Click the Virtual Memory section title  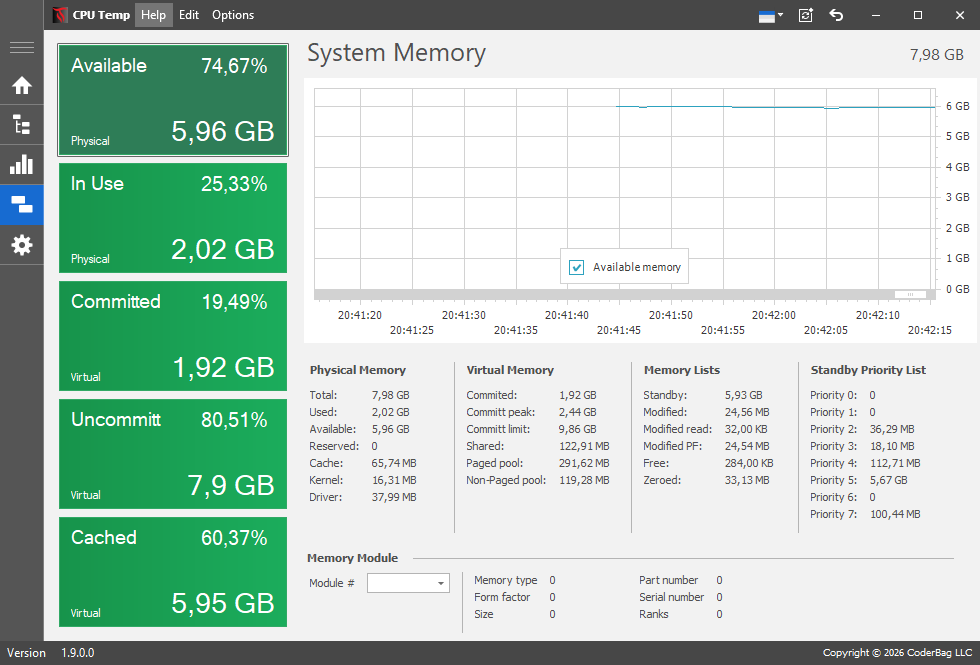[x=510, y=370]
